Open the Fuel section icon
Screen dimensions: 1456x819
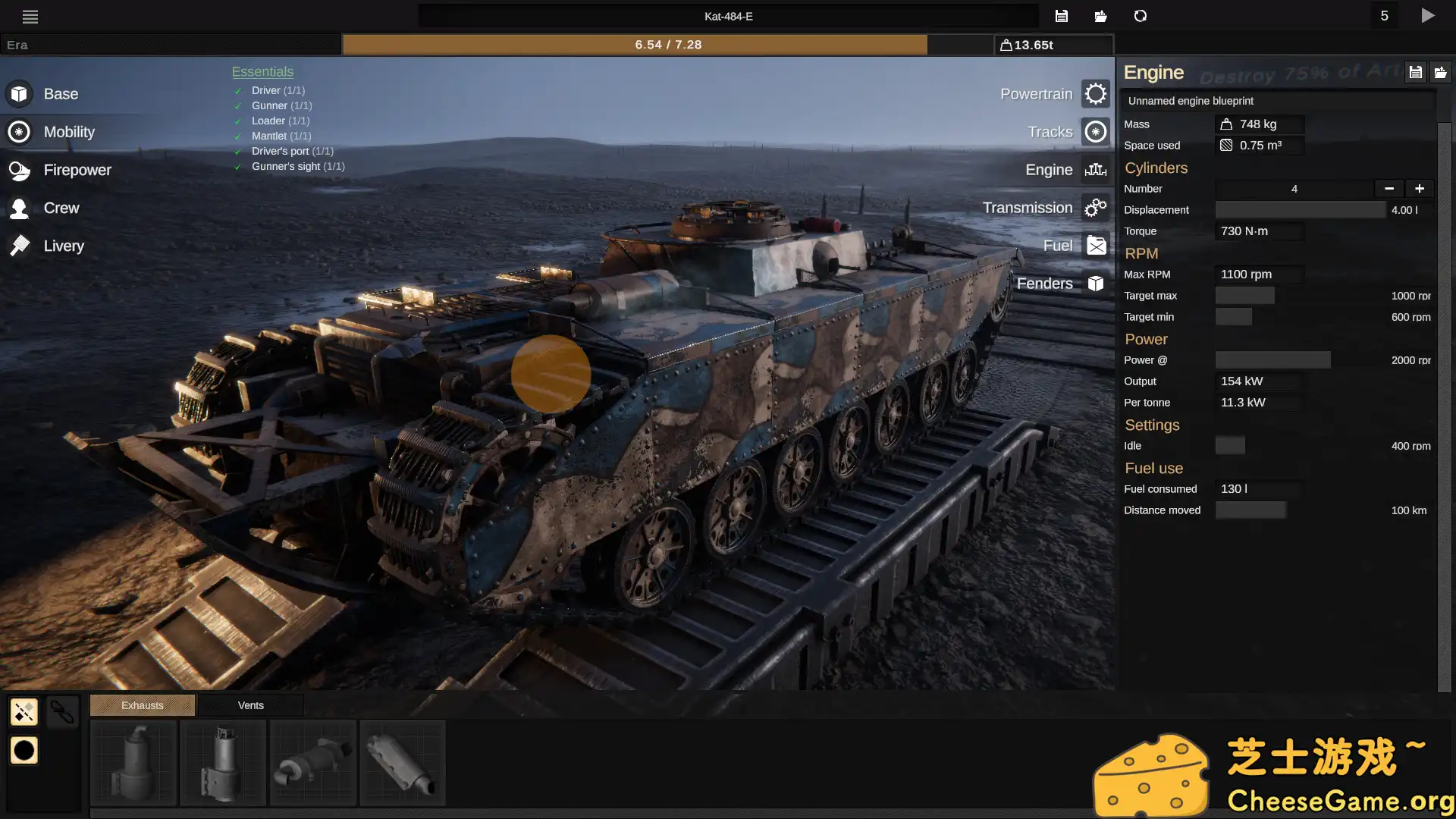click(1095, 246)
